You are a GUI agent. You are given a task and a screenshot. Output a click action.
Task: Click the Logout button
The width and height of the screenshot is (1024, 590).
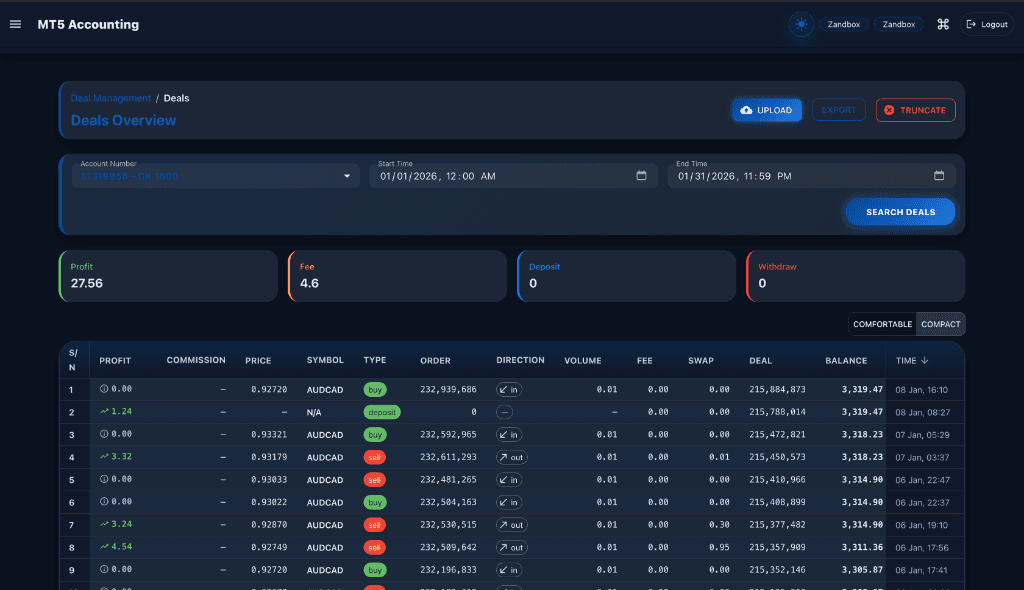986,24
